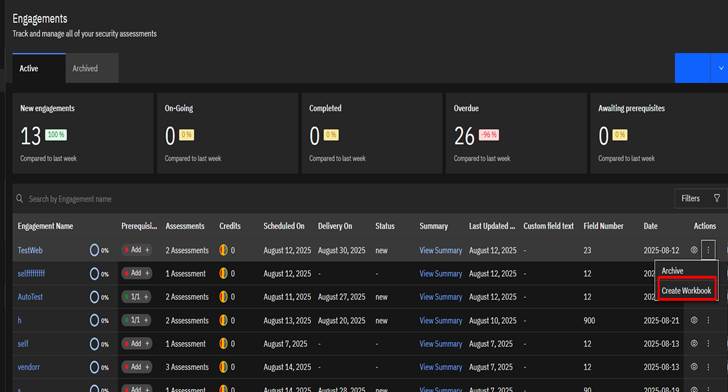This screenshot has width=728, height=392.
Task: Click the Credits column header
Action: click(x=230, y=226)
